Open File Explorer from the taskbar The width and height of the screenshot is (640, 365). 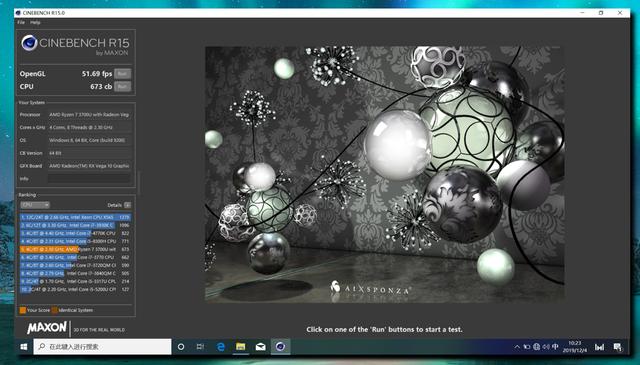point(241,347)
